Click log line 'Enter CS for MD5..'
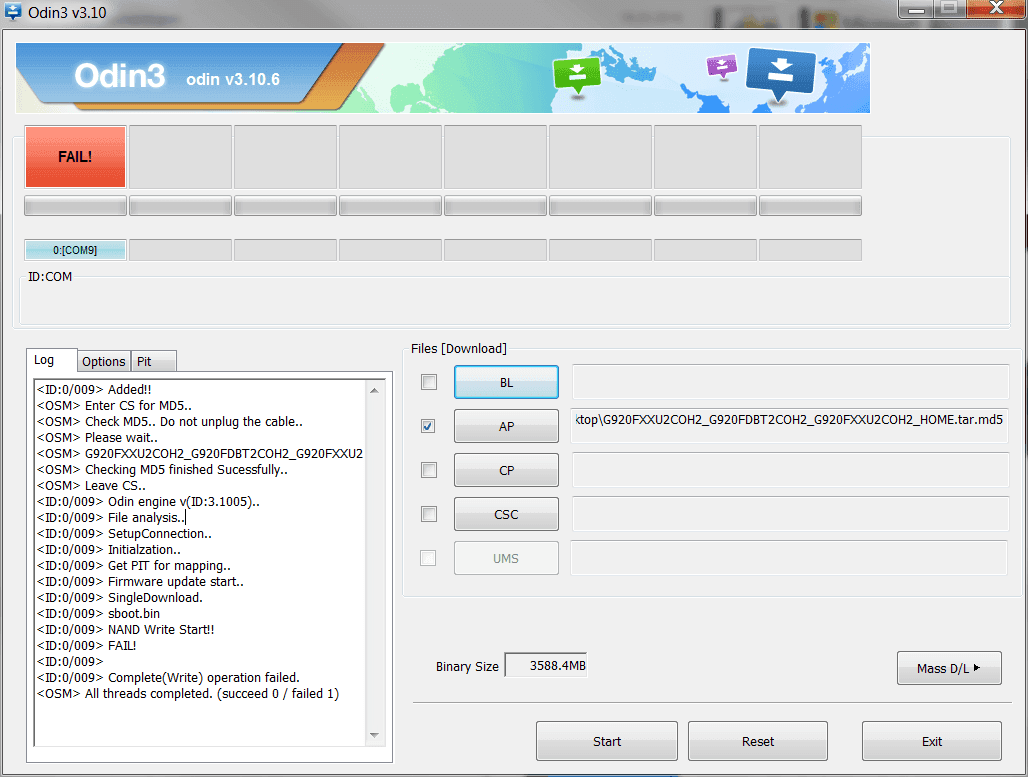 point(114,406)
